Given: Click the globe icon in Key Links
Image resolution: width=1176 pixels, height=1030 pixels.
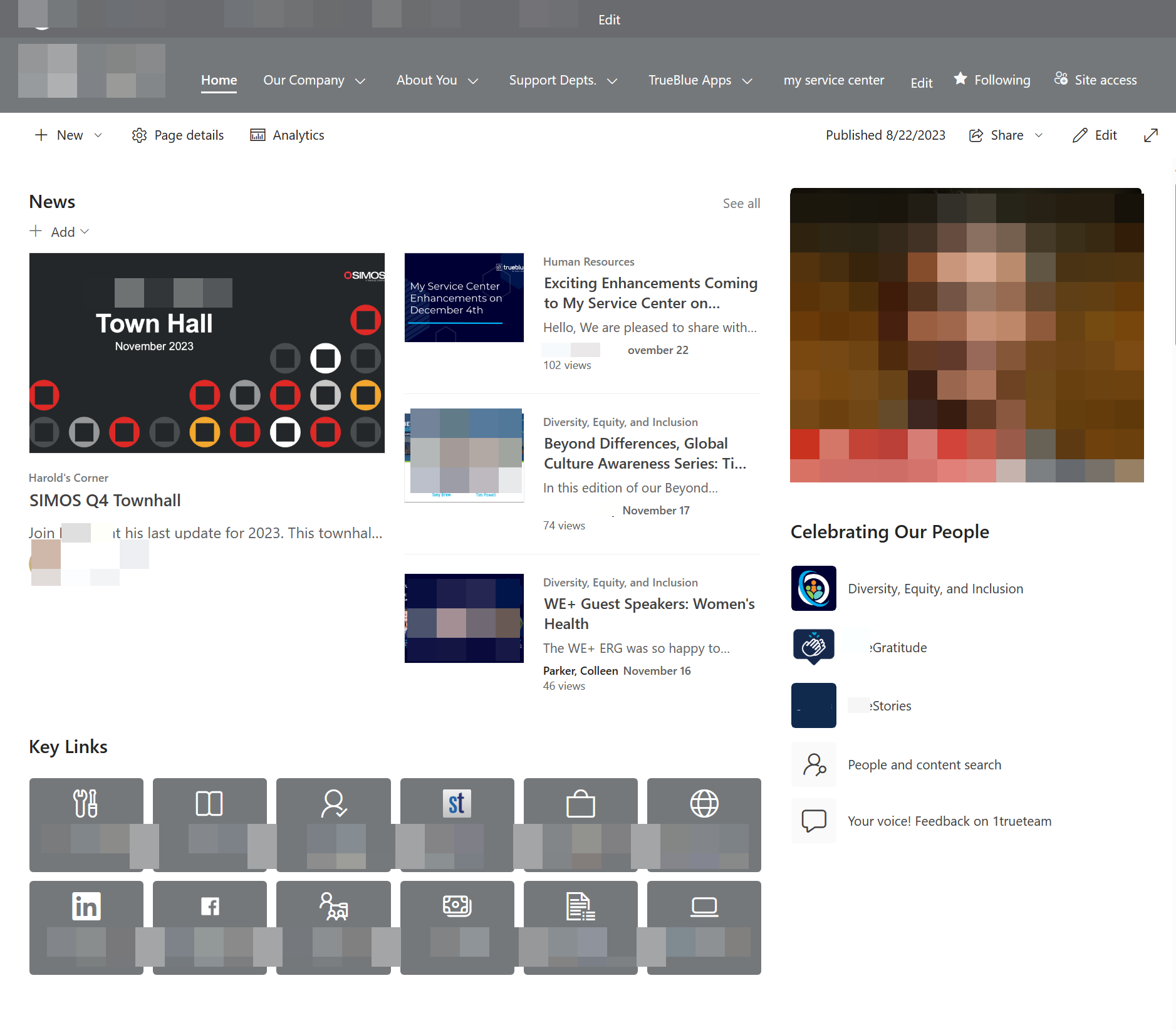Looking at the screenshot, I should tap(704, 803).
